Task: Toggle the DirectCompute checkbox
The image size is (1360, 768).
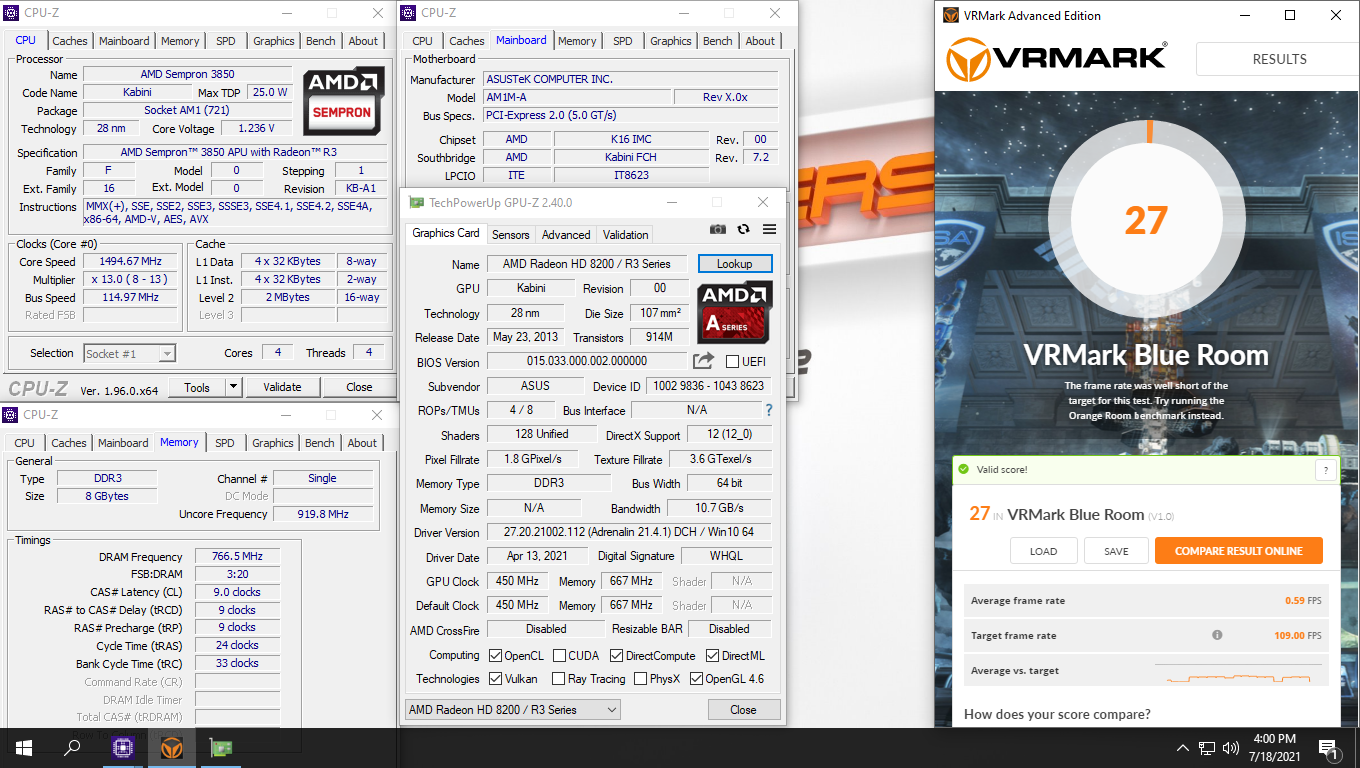Action: [616, 656]
